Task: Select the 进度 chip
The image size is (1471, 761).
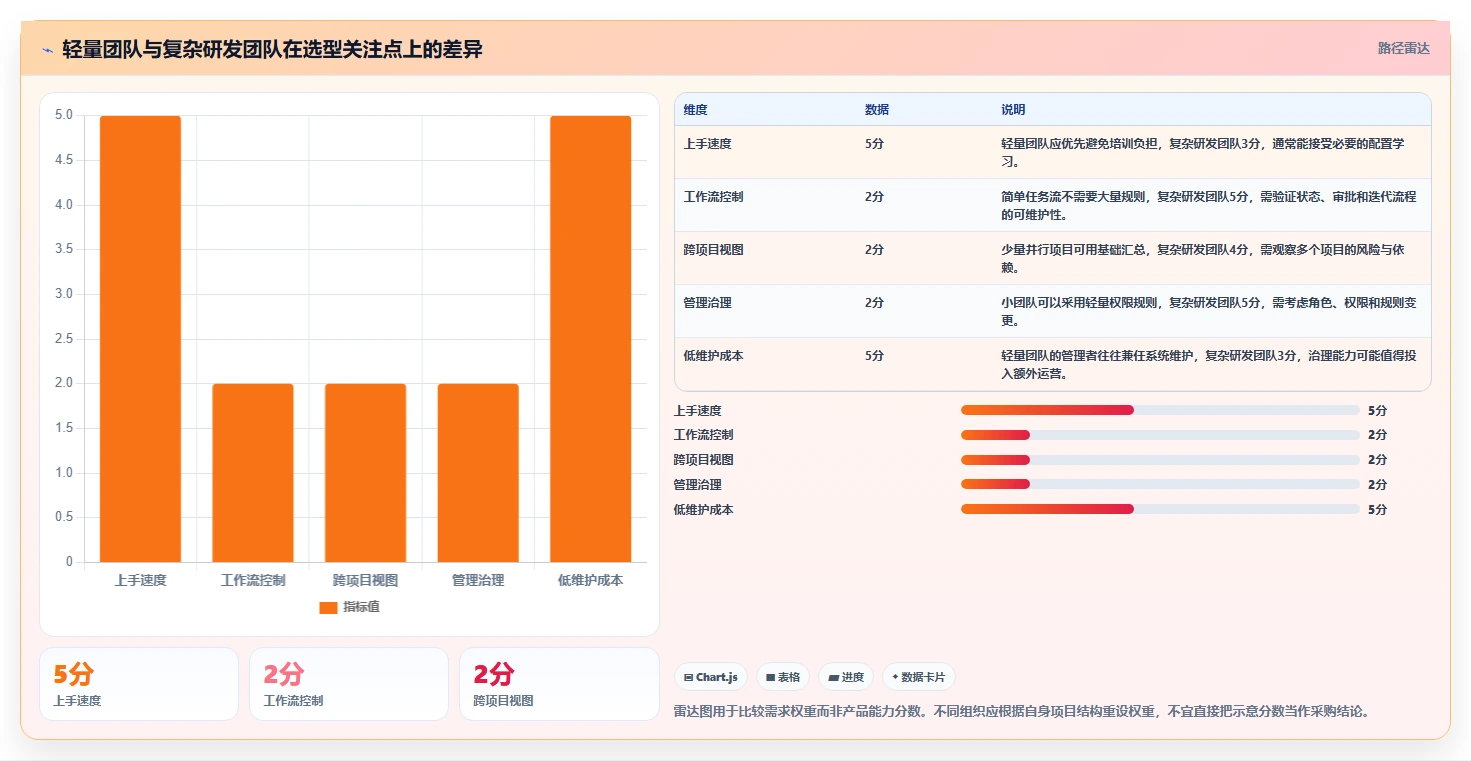Action: [846, 677]
